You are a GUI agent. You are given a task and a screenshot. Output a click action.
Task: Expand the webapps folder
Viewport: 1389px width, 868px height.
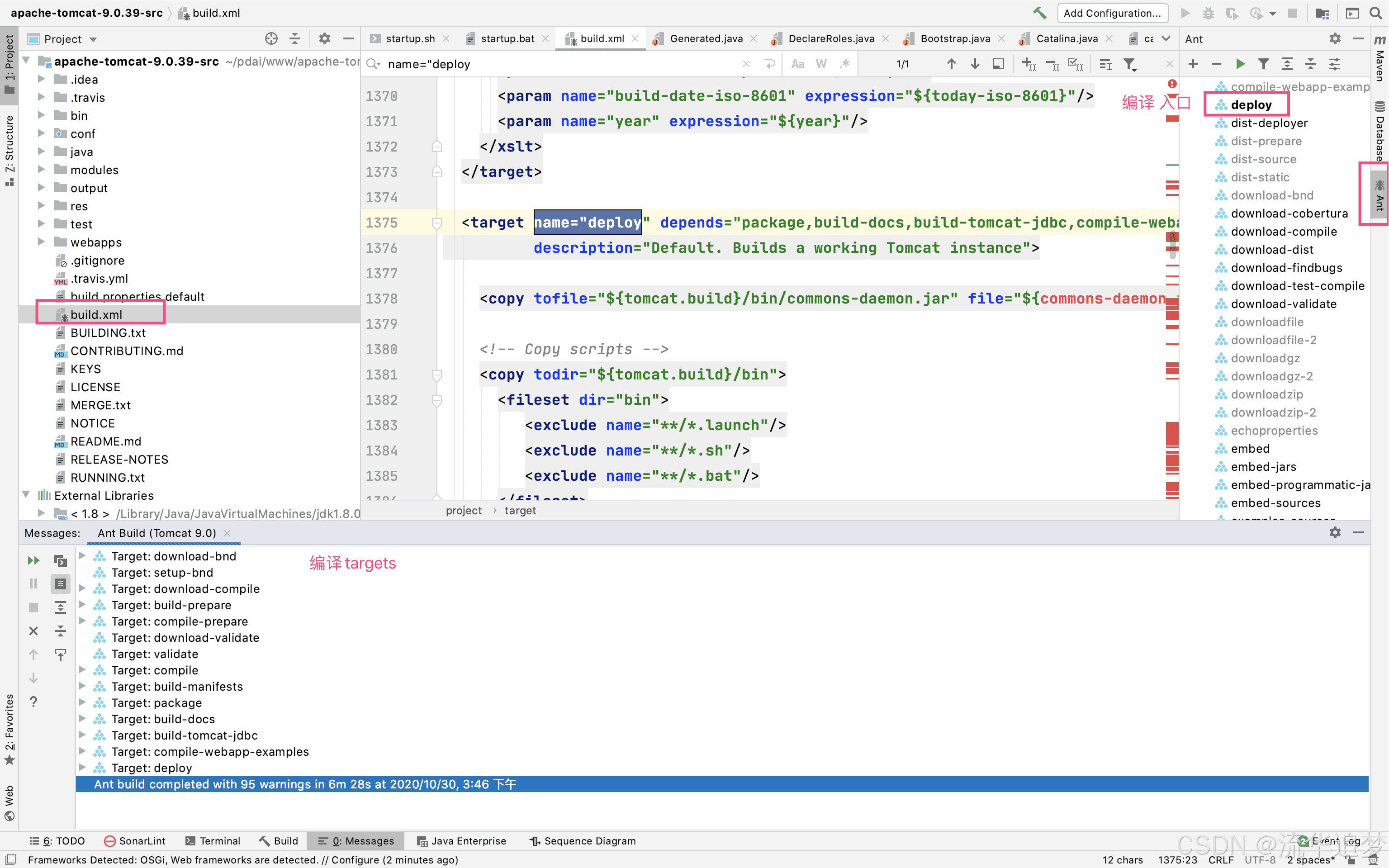pyautogui.click(x=41, y=242)
